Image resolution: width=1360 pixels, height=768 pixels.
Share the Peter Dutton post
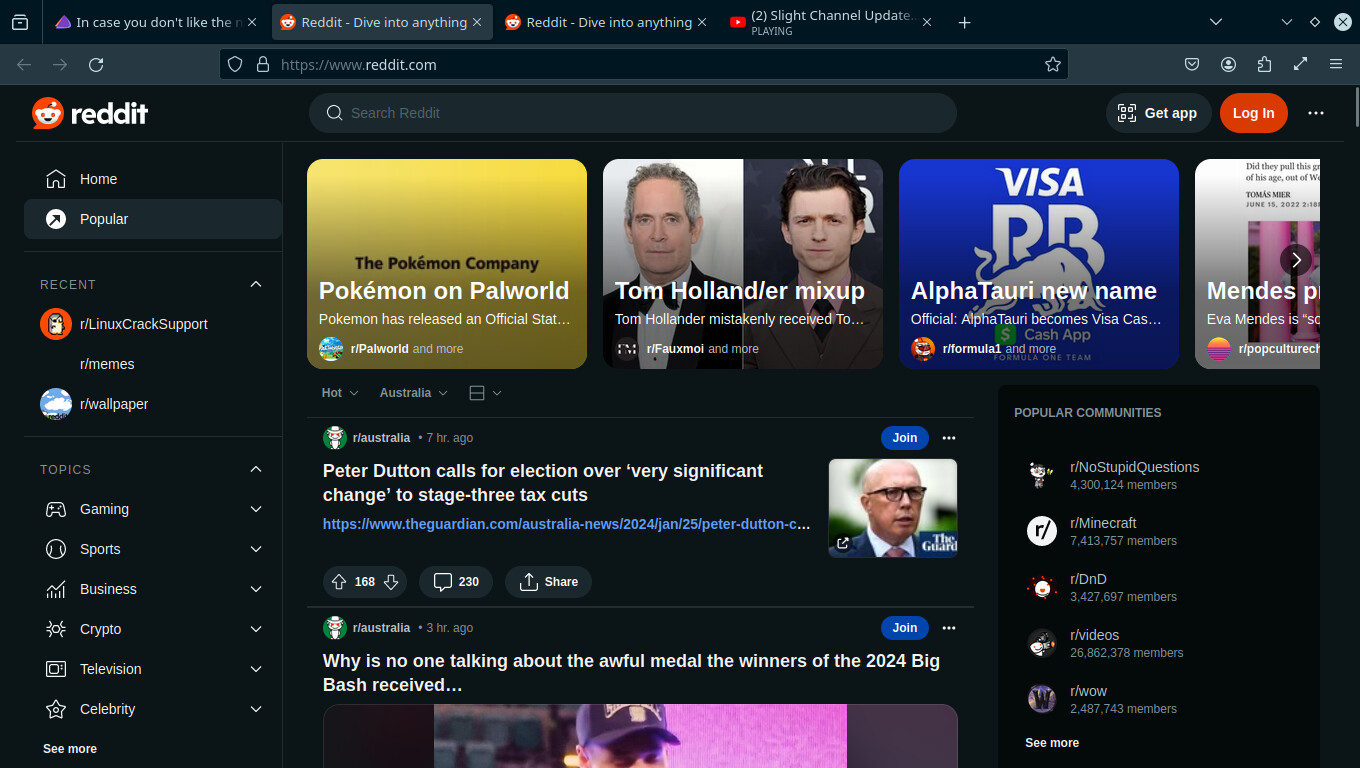click(x=548, y=582)
